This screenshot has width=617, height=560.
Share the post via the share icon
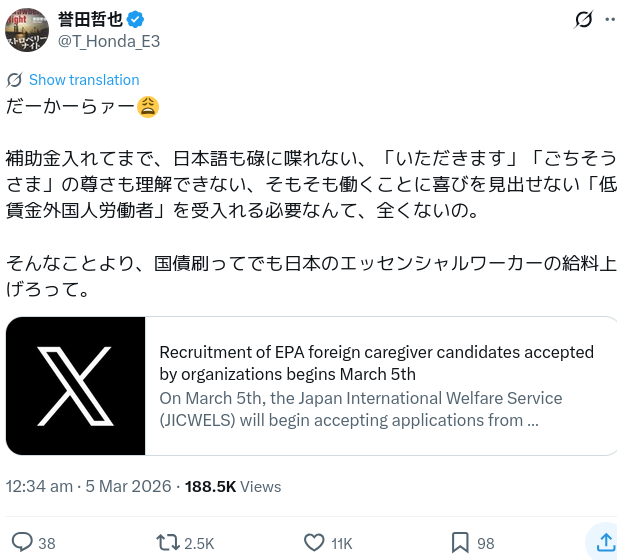604,542
